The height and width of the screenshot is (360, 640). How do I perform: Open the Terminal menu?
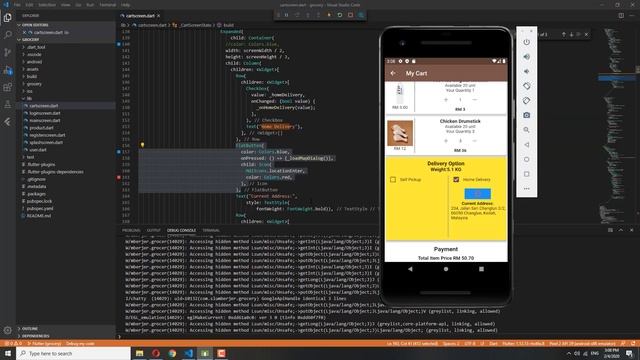click(x=108, y=5)
